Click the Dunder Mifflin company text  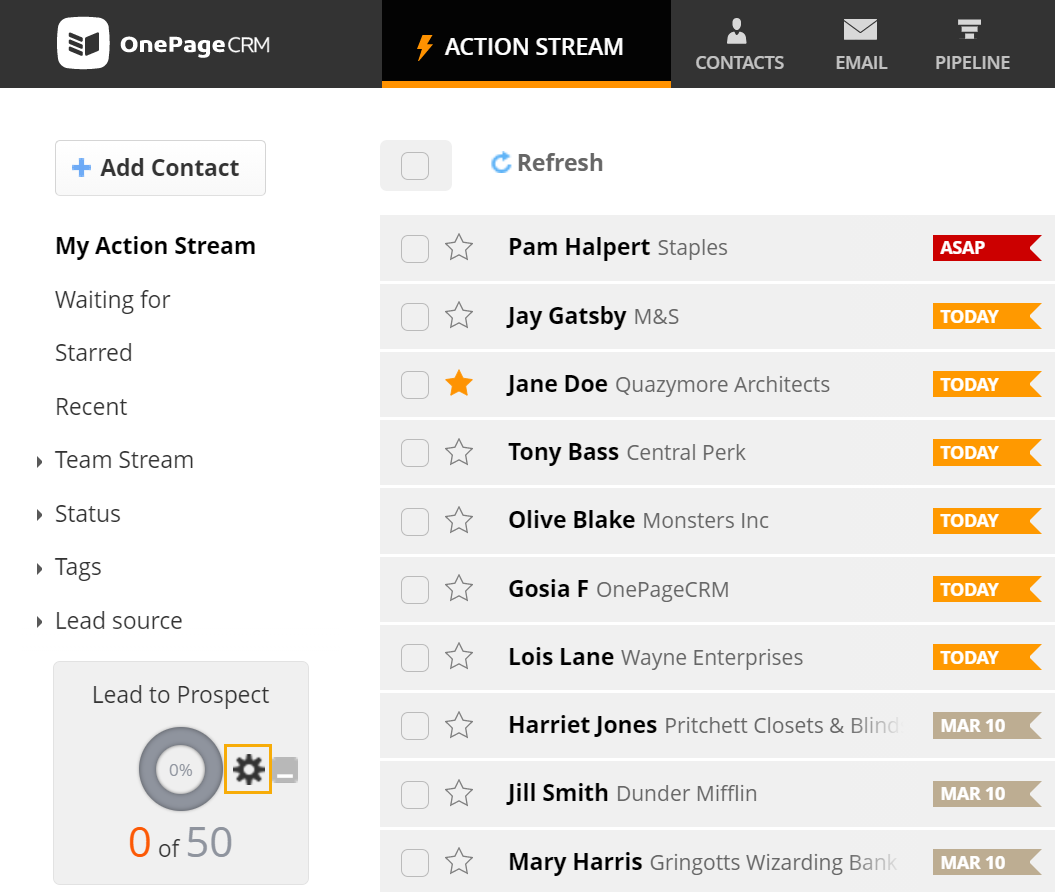686,794
